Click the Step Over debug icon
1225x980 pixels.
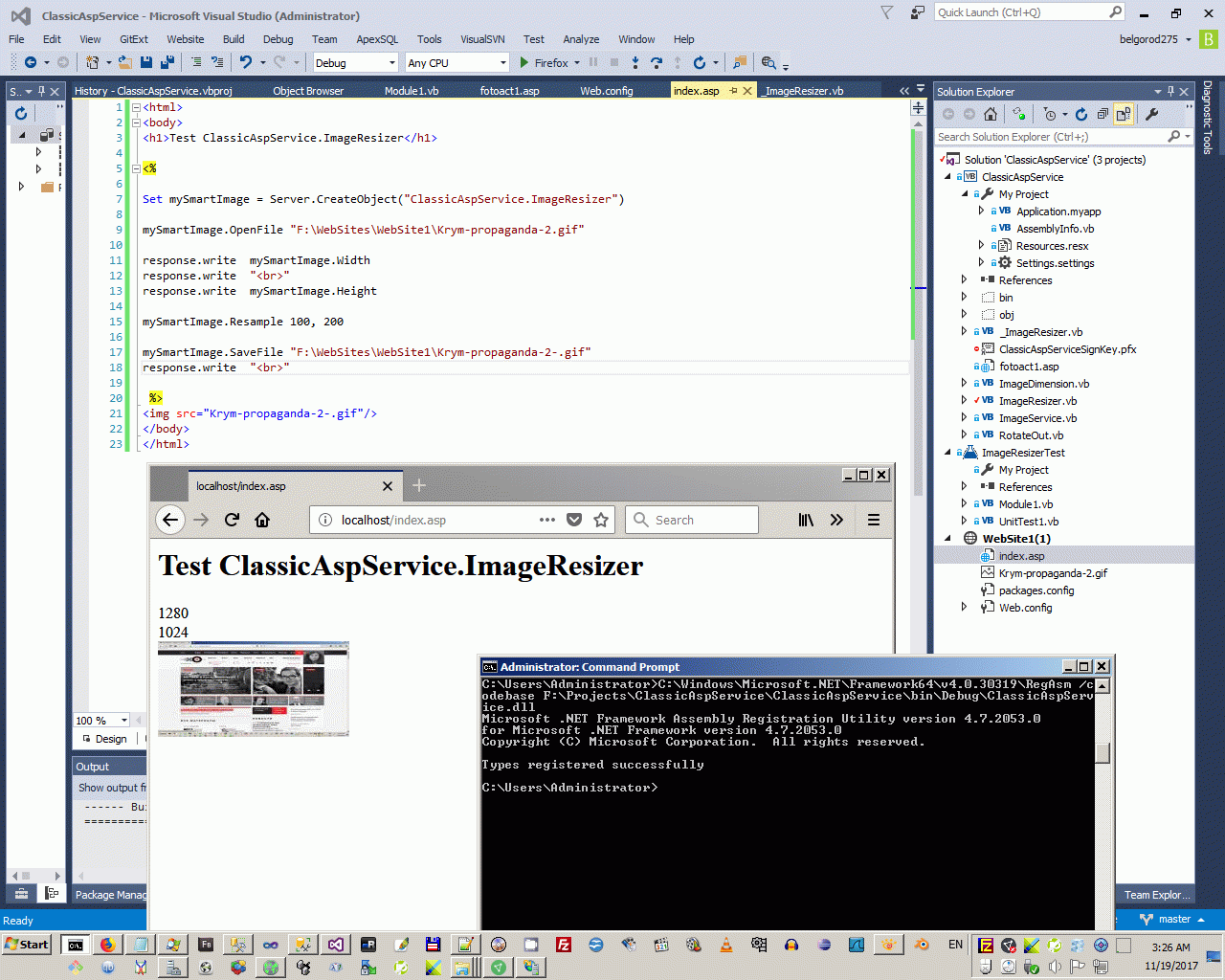[x=657, y=62]
